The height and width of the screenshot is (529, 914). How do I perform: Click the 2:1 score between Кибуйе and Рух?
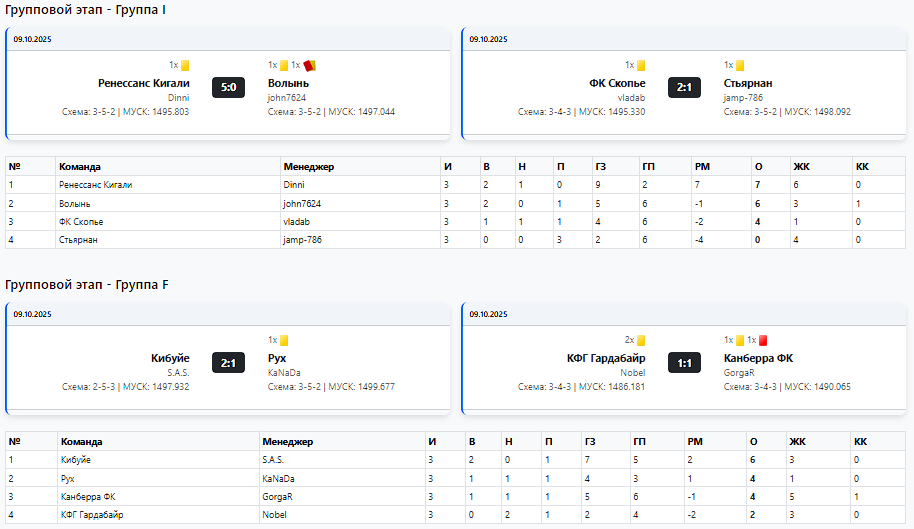point(228,363)
